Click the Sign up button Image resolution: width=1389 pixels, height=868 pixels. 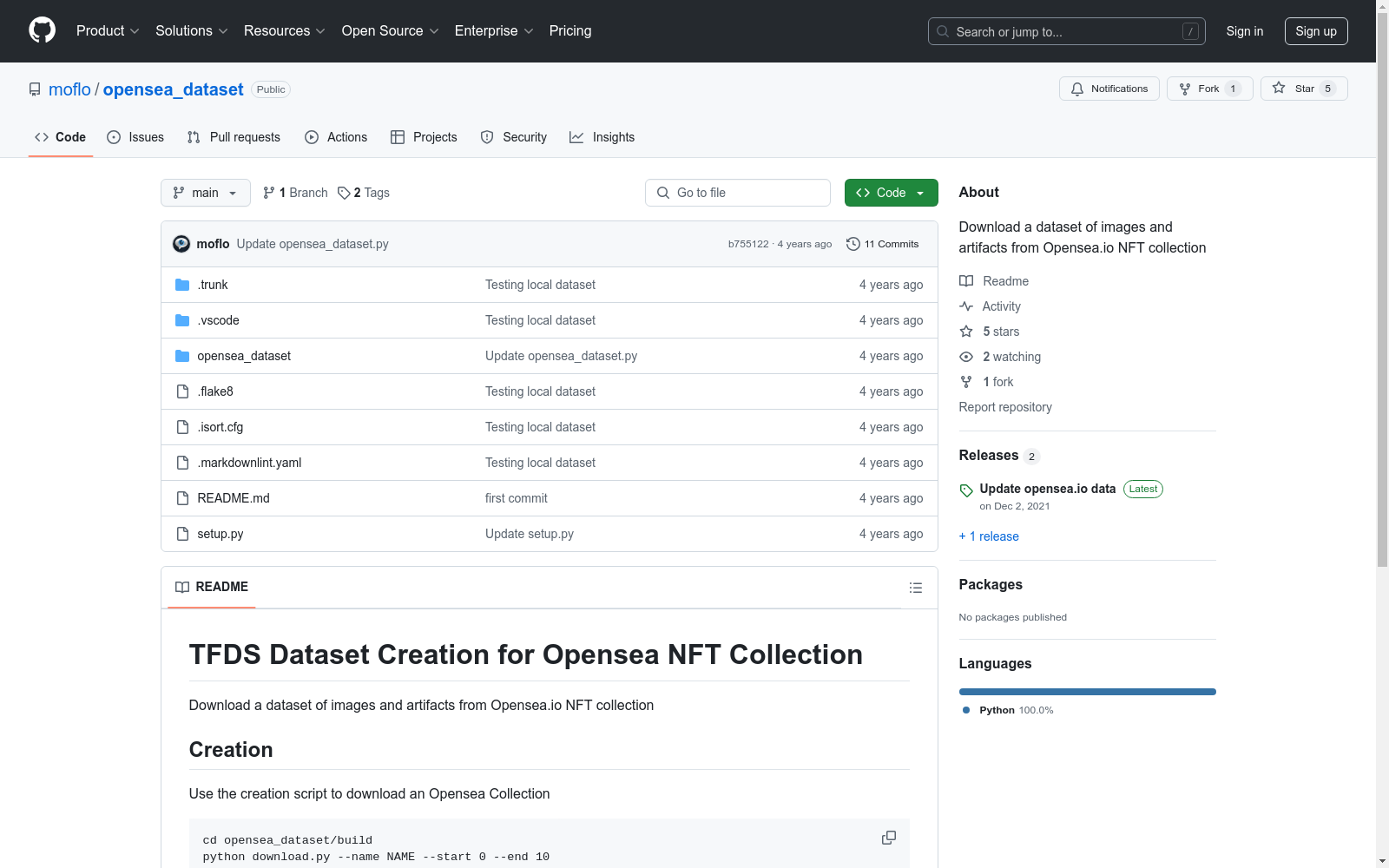tap(1316, 31)
